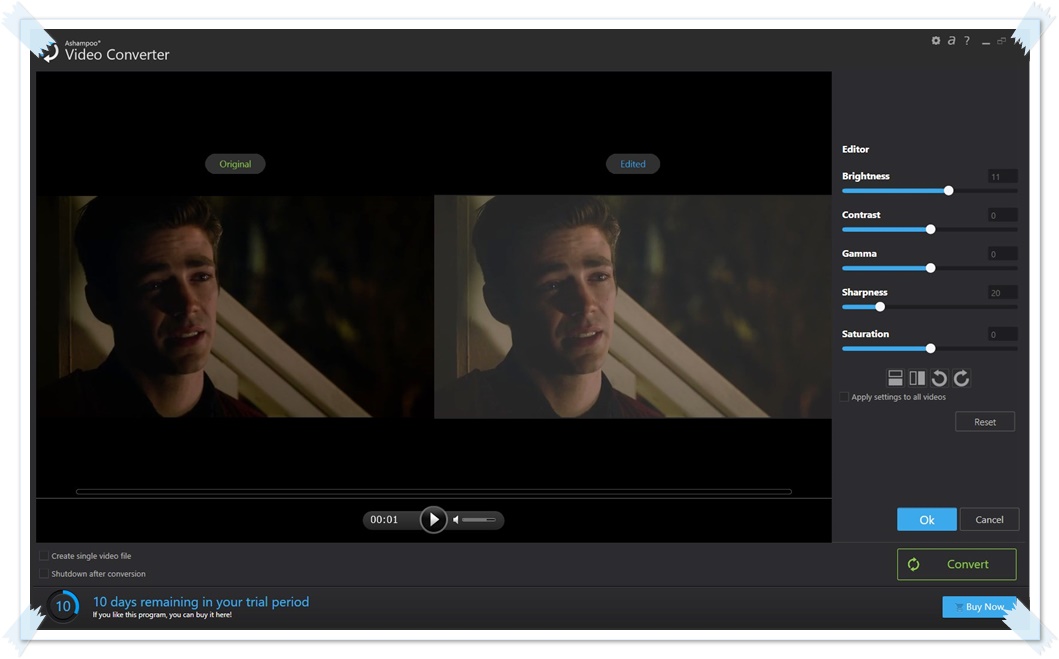Tick Shutdown after conversion checkbox
This screenshot has height=659, width=1059.
point(44,574)
